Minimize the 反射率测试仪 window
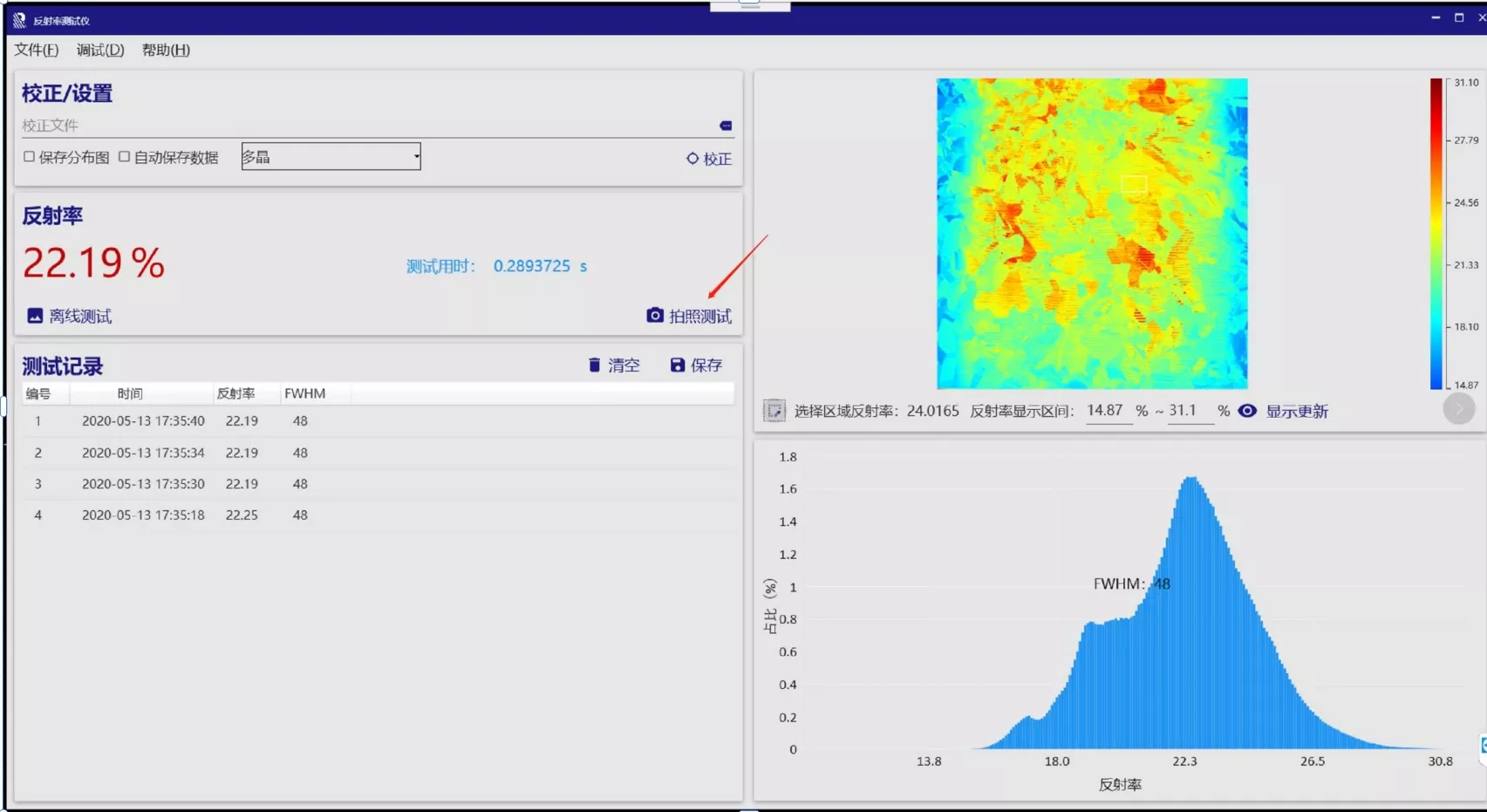Screen dimensions: 1487x812 pyautogui.click(x=1436, y=17)
